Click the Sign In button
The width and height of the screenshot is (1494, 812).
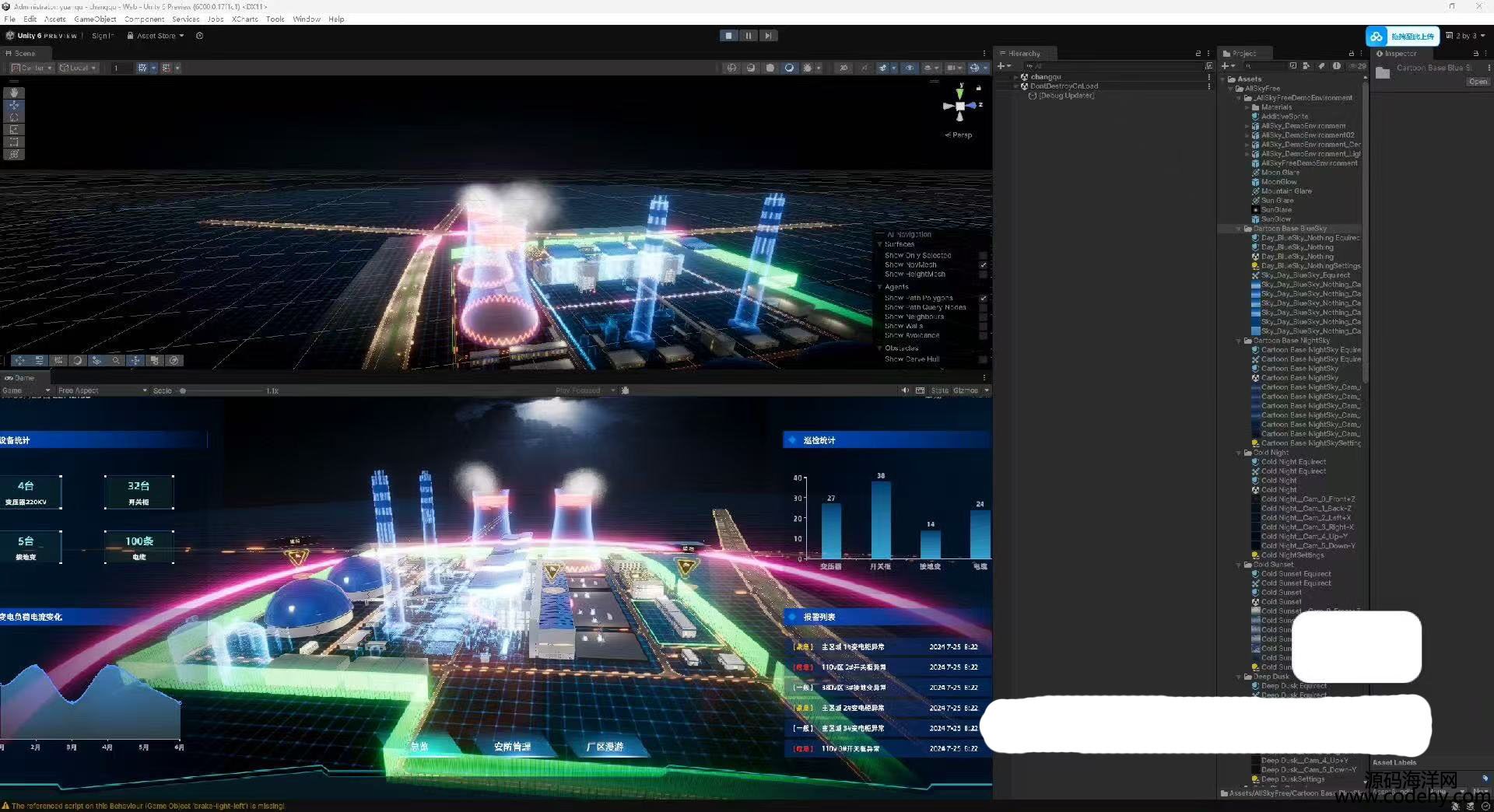tap(102, 36)
